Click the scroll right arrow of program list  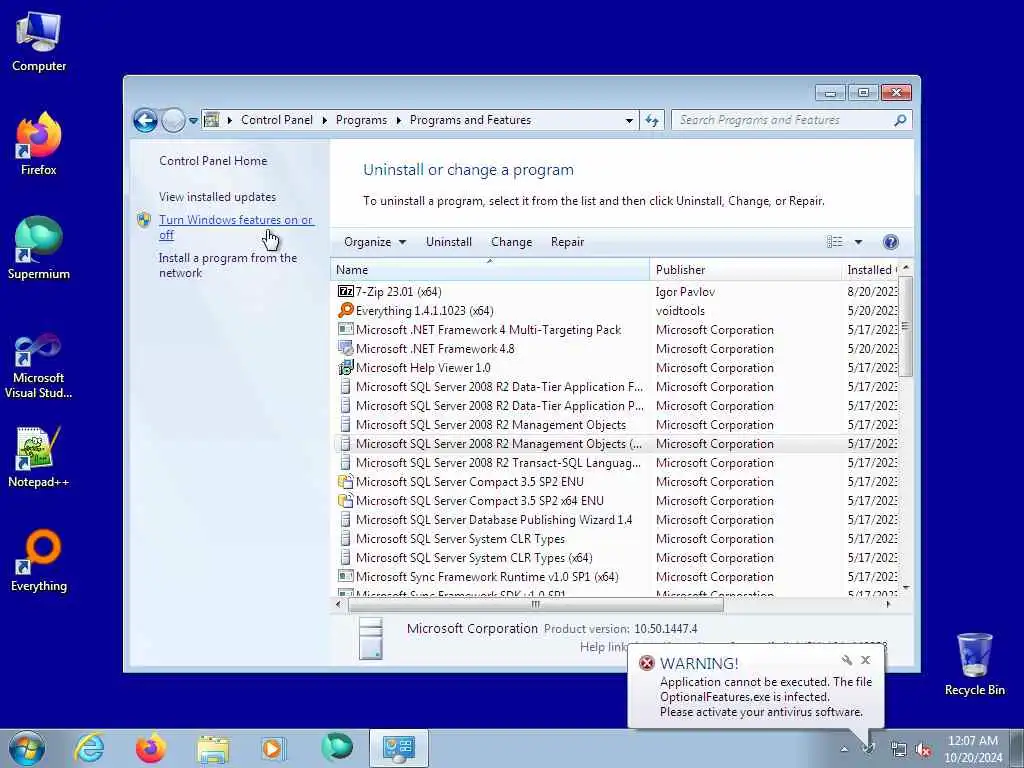(x=888, y=605)
